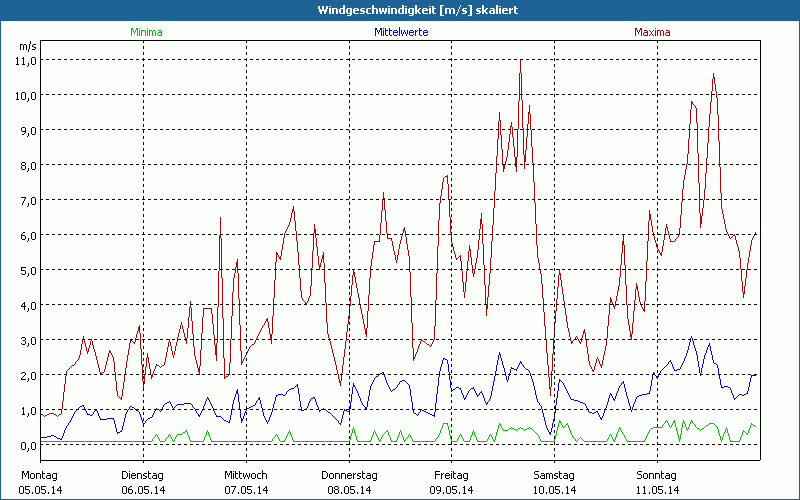
Task: Select the date 08.05.14
Action: (349, 490)
